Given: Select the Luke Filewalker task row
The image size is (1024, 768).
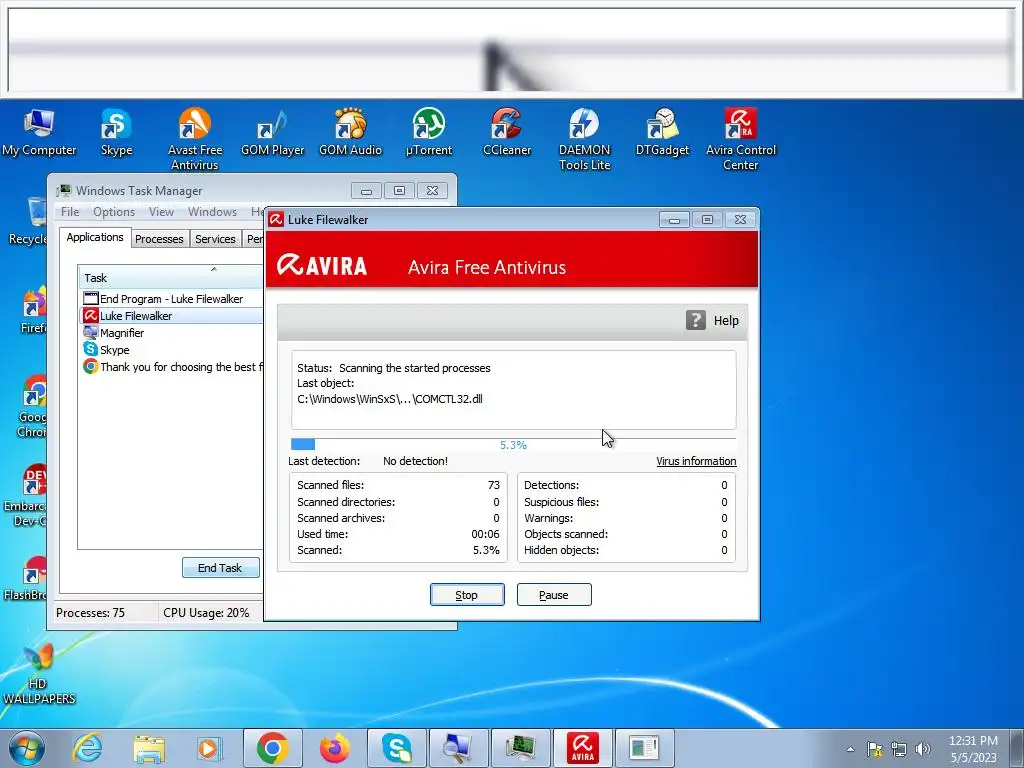Looking at the screenshot, I should click(x=171, y=315).
